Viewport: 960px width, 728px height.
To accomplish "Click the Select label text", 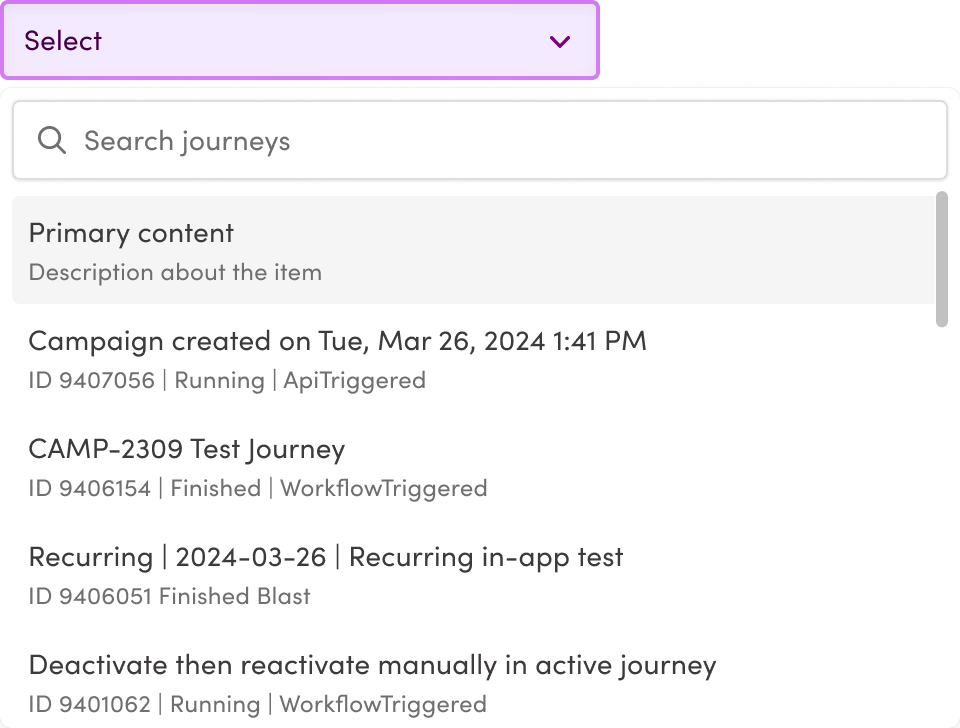I will [x=63, y=41].
